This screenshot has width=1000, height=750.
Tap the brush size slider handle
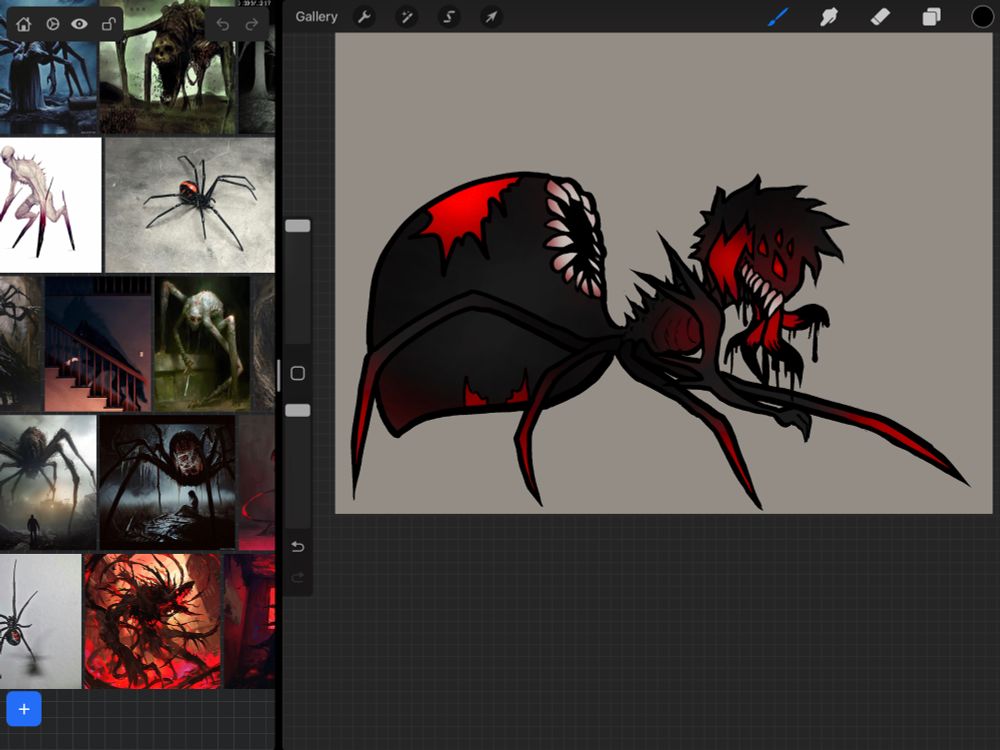pos(298,227)
